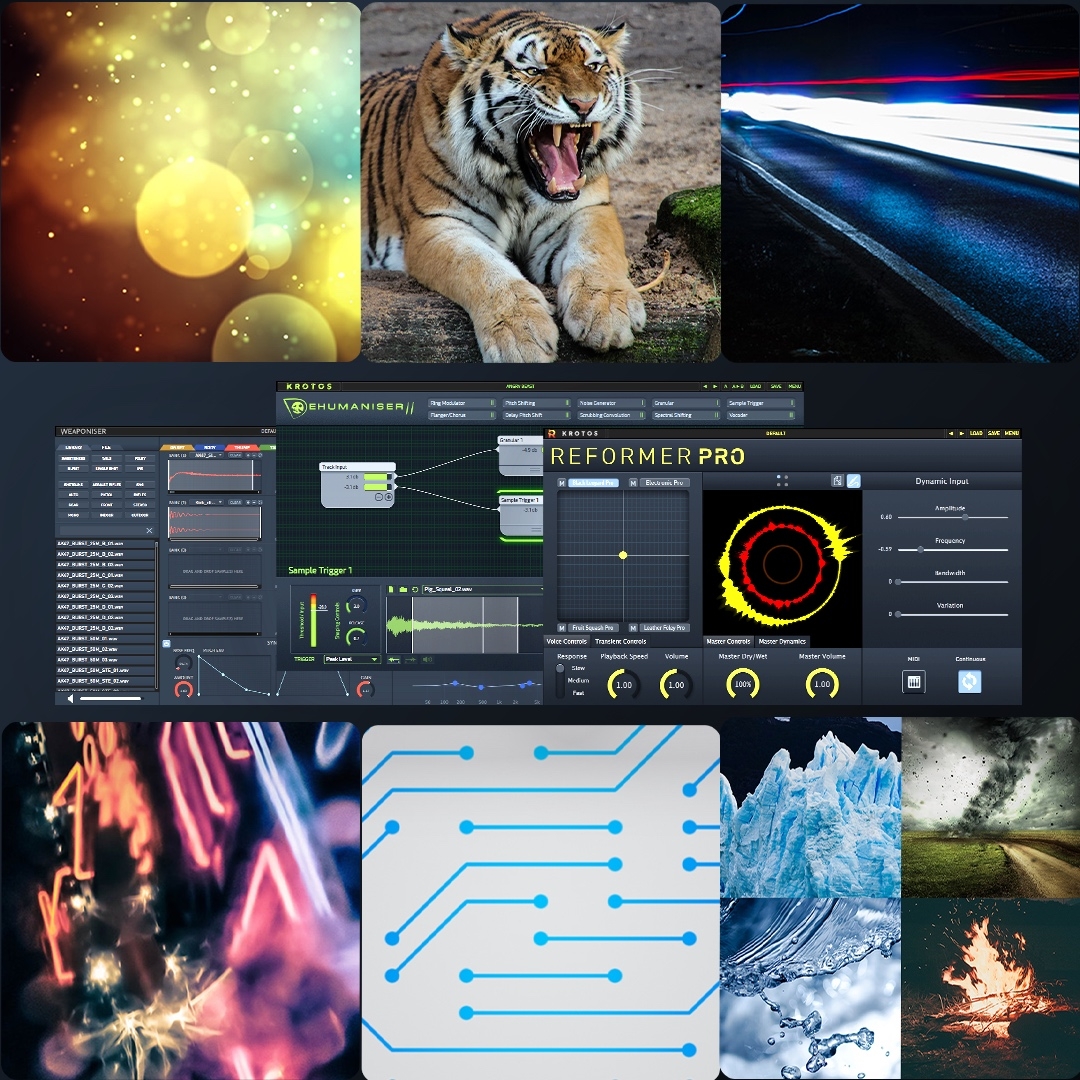Click the SAVE button in Reformer Pro header
1080x1080 pixels.
[x=993, y=433]
